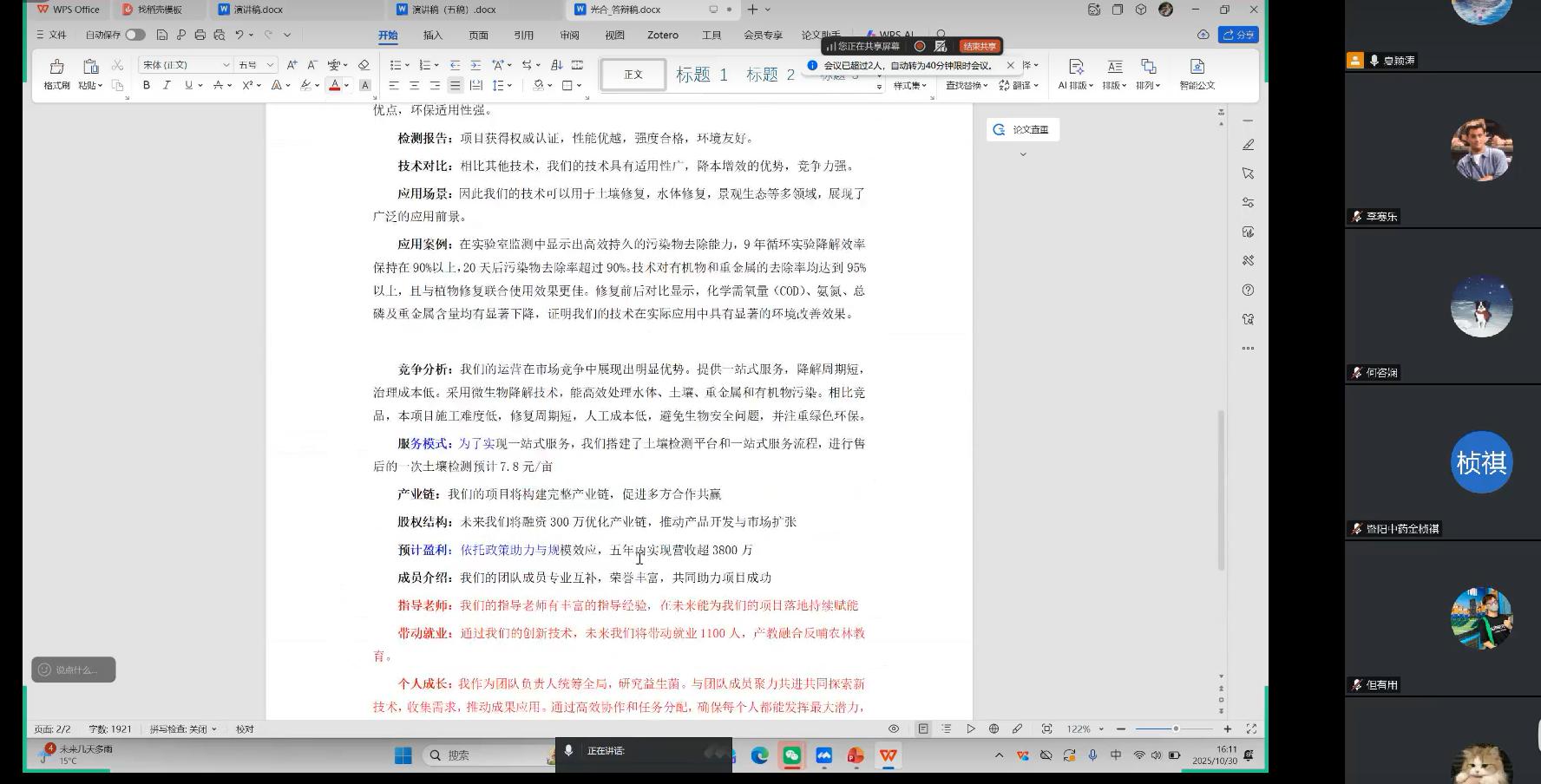The image size is (1541, 784).
Task: Click the print icon in quick access bar
Action: pos(200,35)
